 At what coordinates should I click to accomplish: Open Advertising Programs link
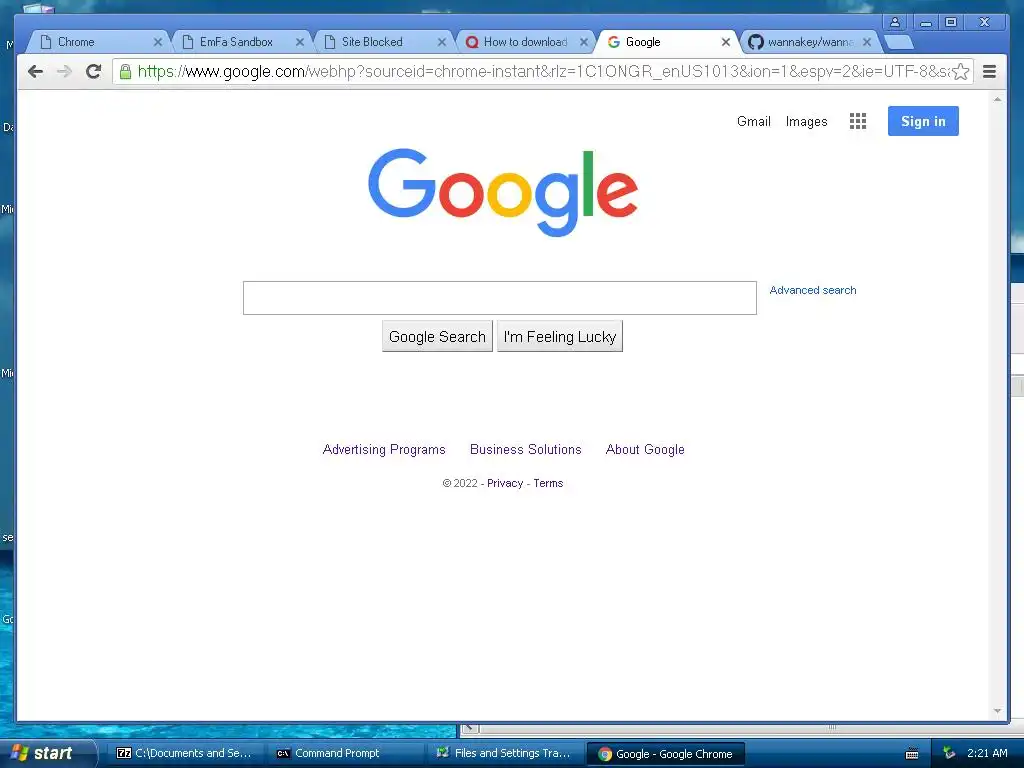click(x=384, y=449)
